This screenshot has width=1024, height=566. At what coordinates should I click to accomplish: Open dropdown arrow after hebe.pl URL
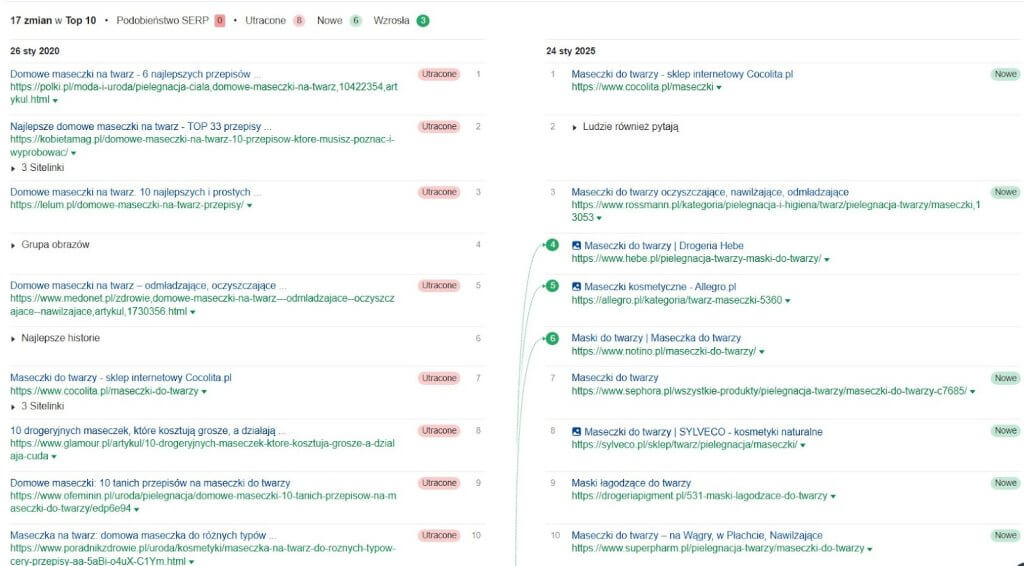[x=827, y=260]
